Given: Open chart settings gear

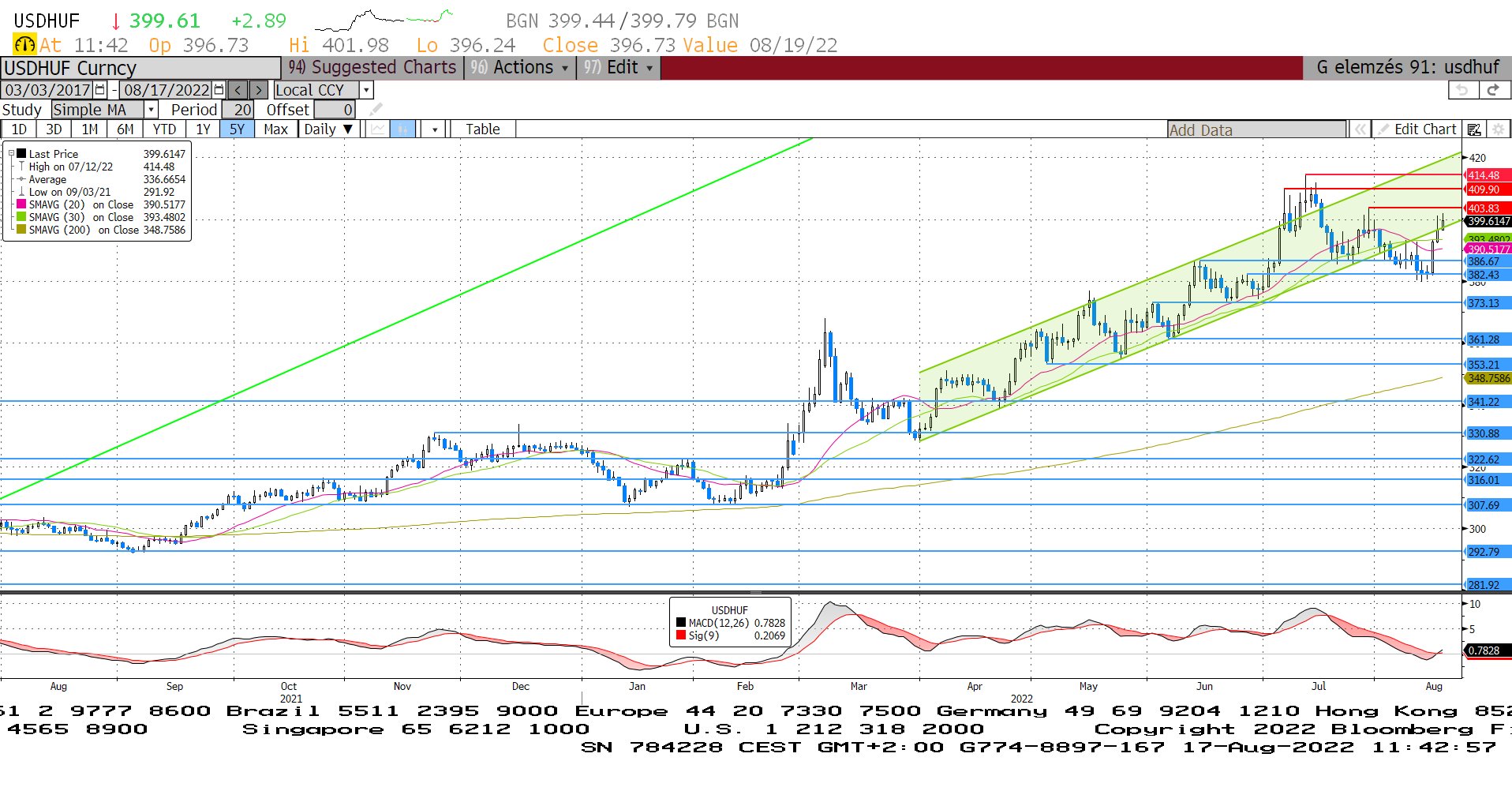Looking at the screenshot, I should click(1499, 129).
